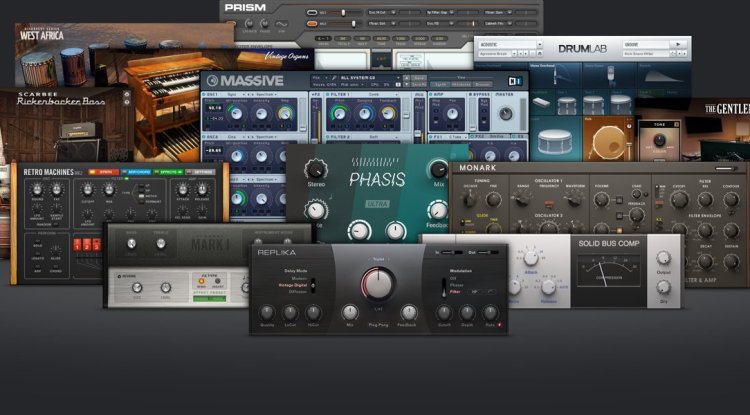Open OSC1 Spectrum mode dropdown in Massive
The image size is (750, 415).
tap(266, 94)
